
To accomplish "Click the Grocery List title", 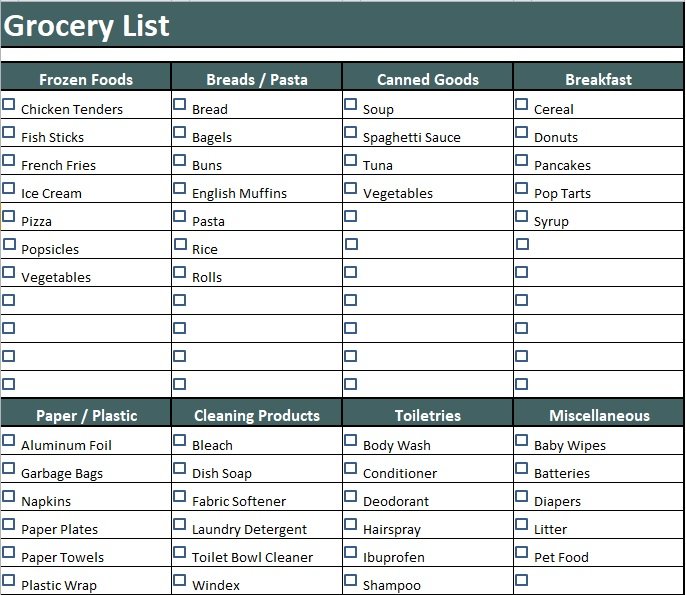I will [87, 25].
